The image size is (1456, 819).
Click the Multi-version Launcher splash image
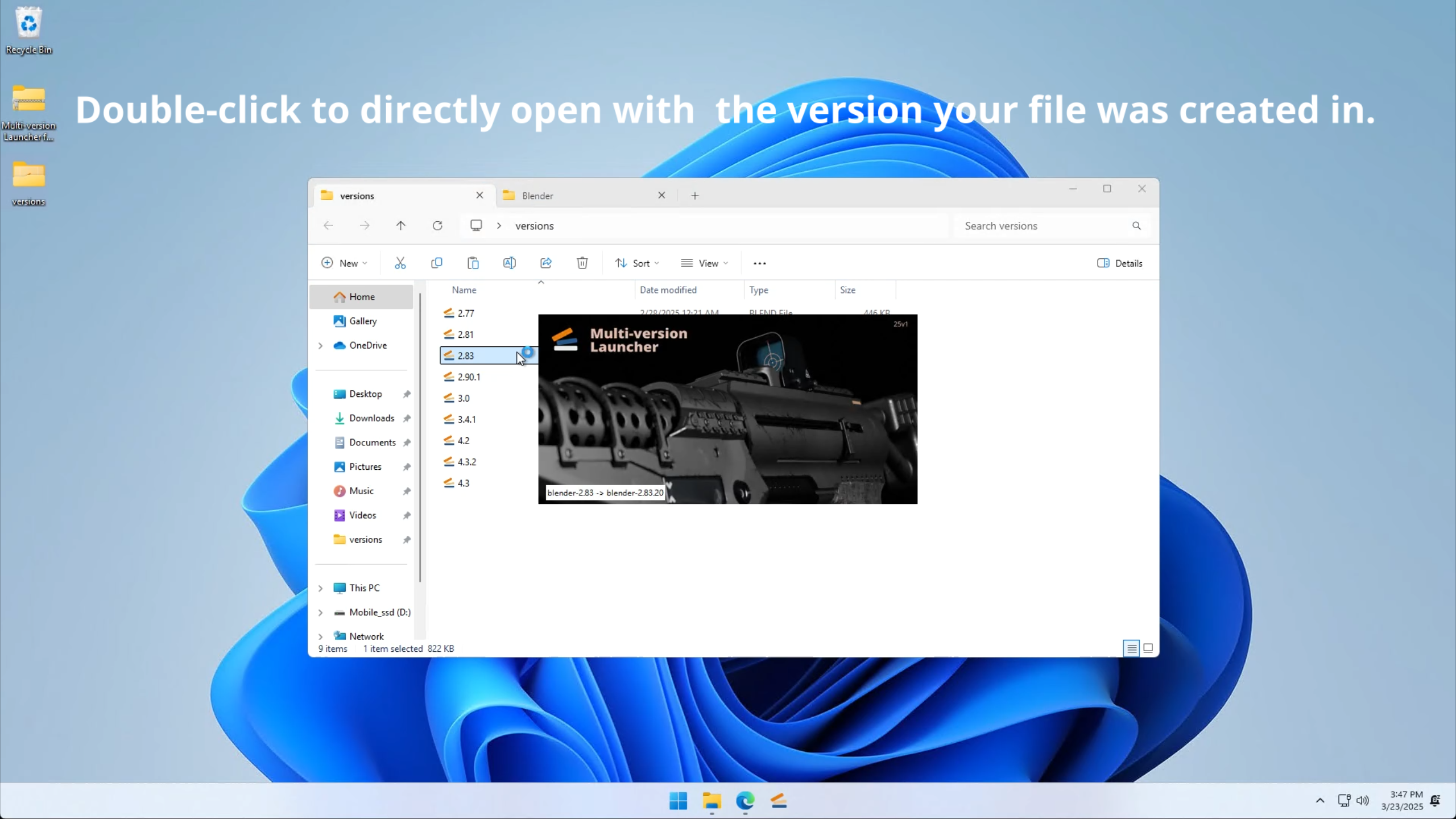[x=728, y=409]
